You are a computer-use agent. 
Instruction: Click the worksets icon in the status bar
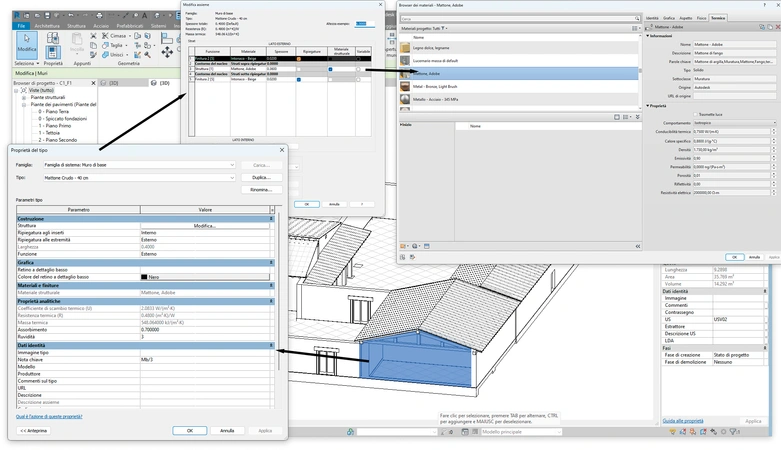[x=351, y=432]
